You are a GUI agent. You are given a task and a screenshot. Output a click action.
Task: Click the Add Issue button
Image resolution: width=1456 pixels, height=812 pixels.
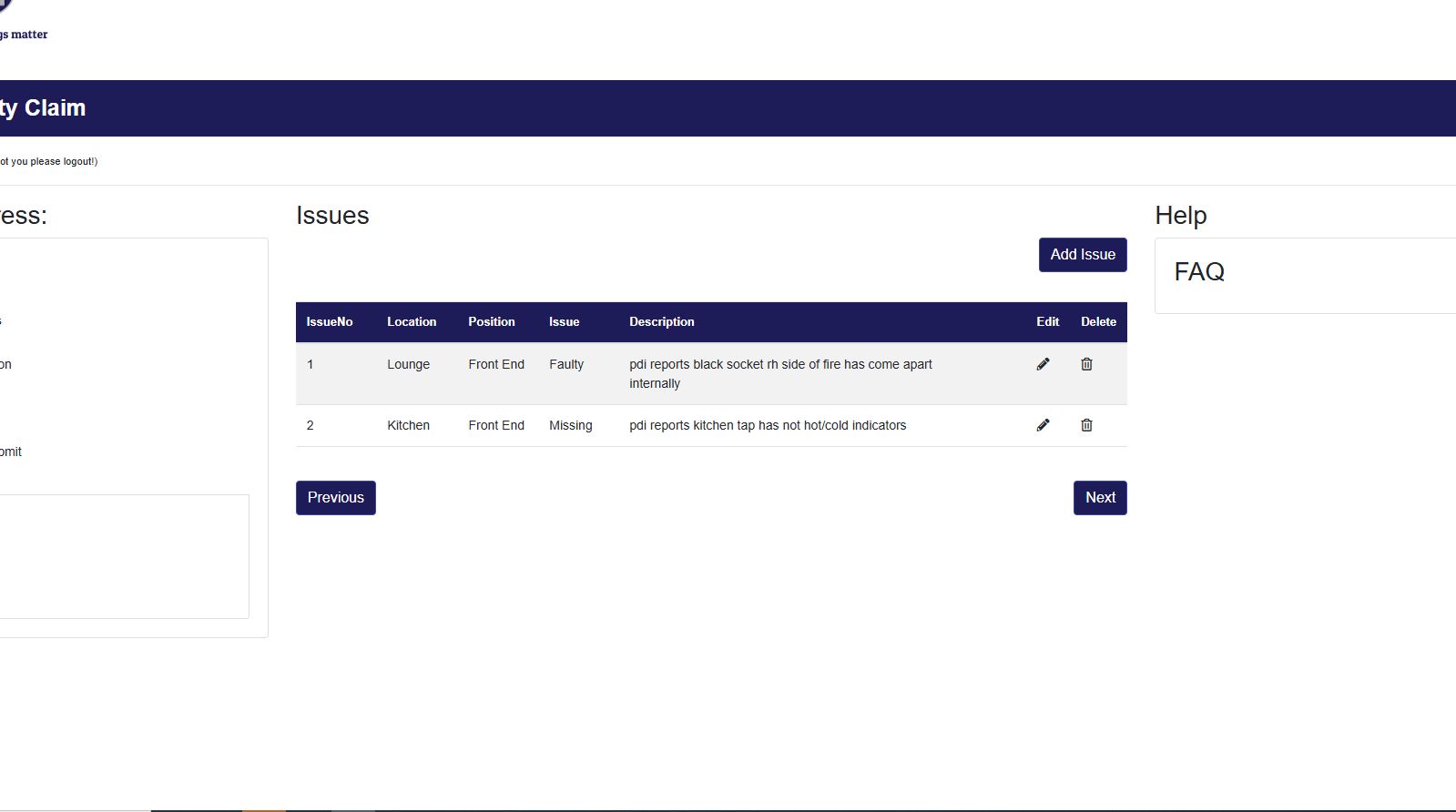point(1083,255)
